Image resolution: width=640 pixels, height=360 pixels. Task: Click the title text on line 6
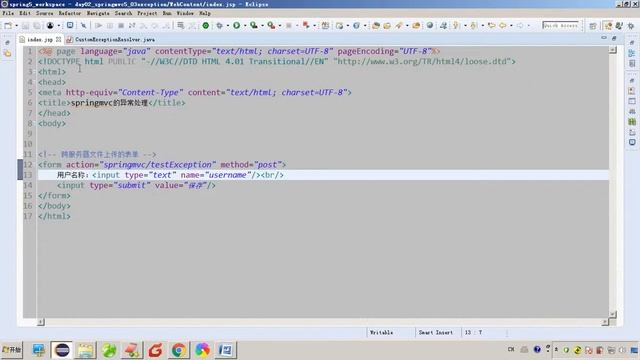click(109, 103)
